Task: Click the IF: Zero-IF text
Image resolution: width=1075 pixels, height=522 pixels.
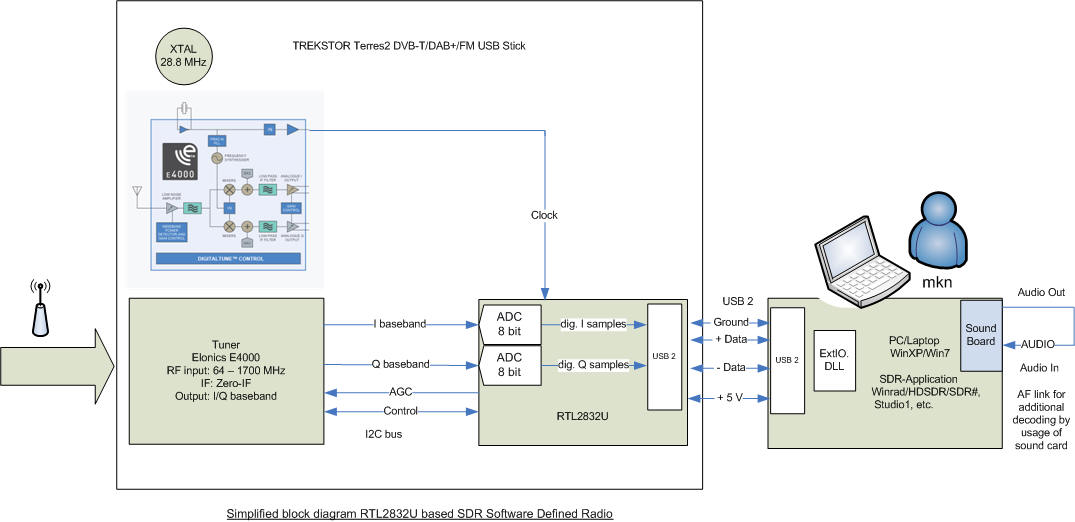Action: (x=226, y=383)
